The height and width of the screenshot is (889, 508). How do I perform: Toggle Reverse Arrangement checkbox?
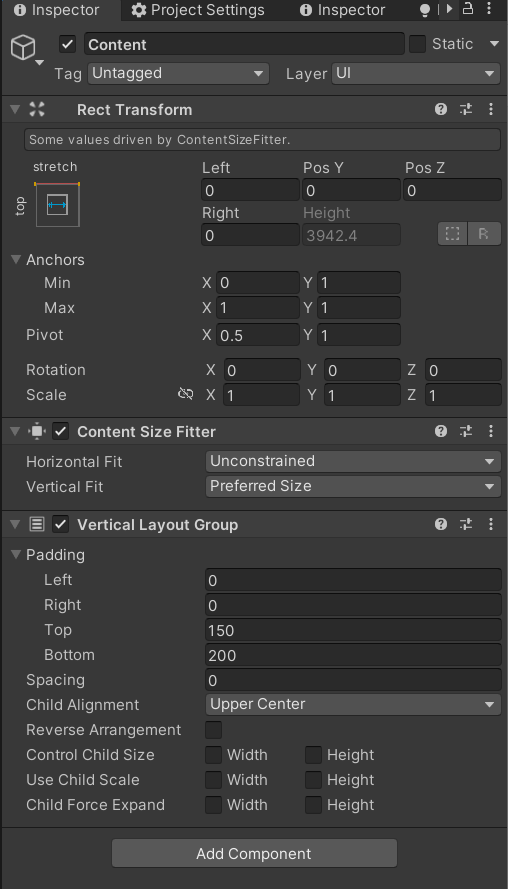click(x=214, y=730)
